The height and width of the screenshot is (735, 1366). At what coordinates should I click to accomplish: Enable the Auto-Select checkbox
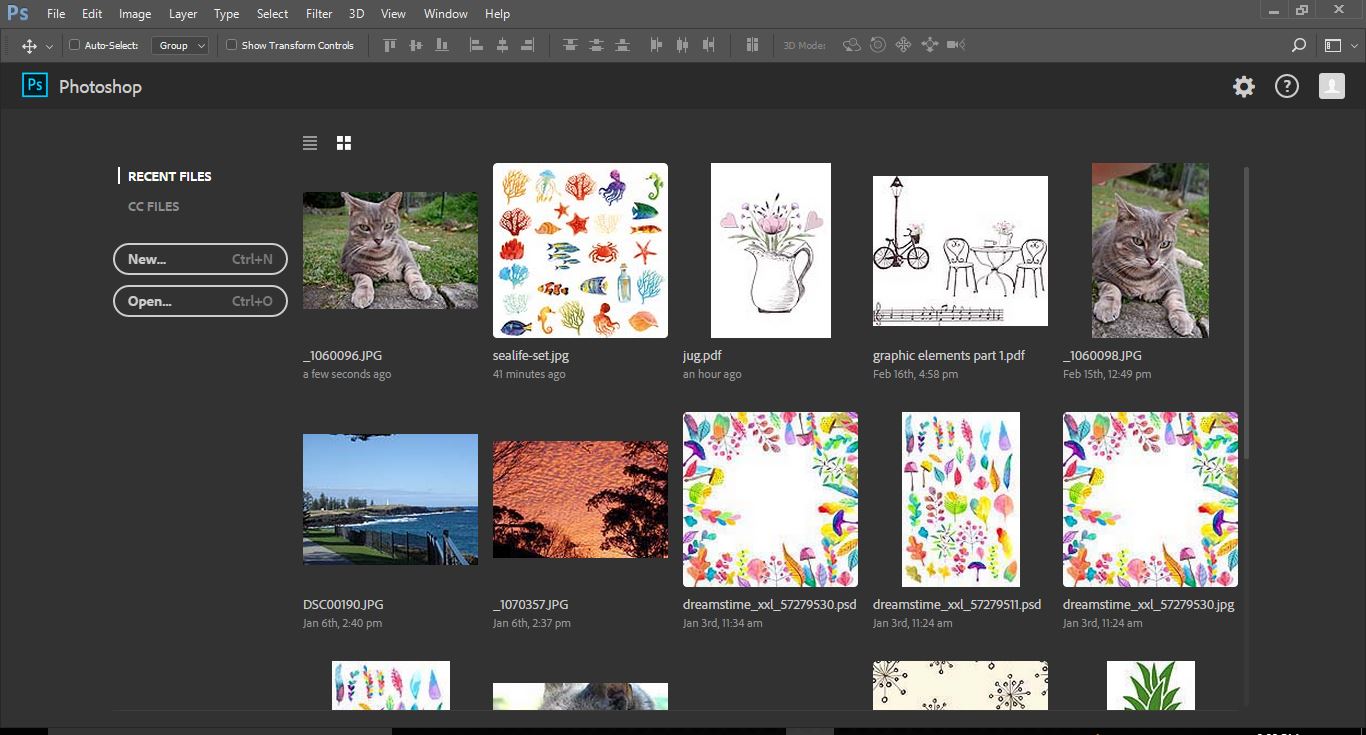coord(74,45)
